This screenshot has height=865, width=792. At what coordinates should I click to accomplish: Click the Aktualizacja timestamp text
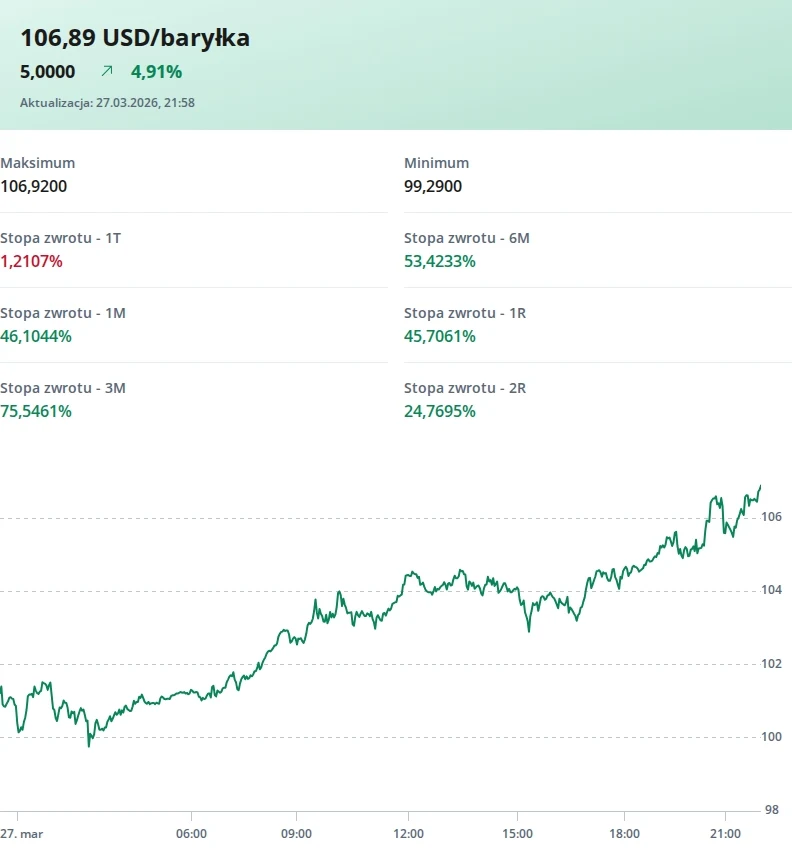(107, 102)
